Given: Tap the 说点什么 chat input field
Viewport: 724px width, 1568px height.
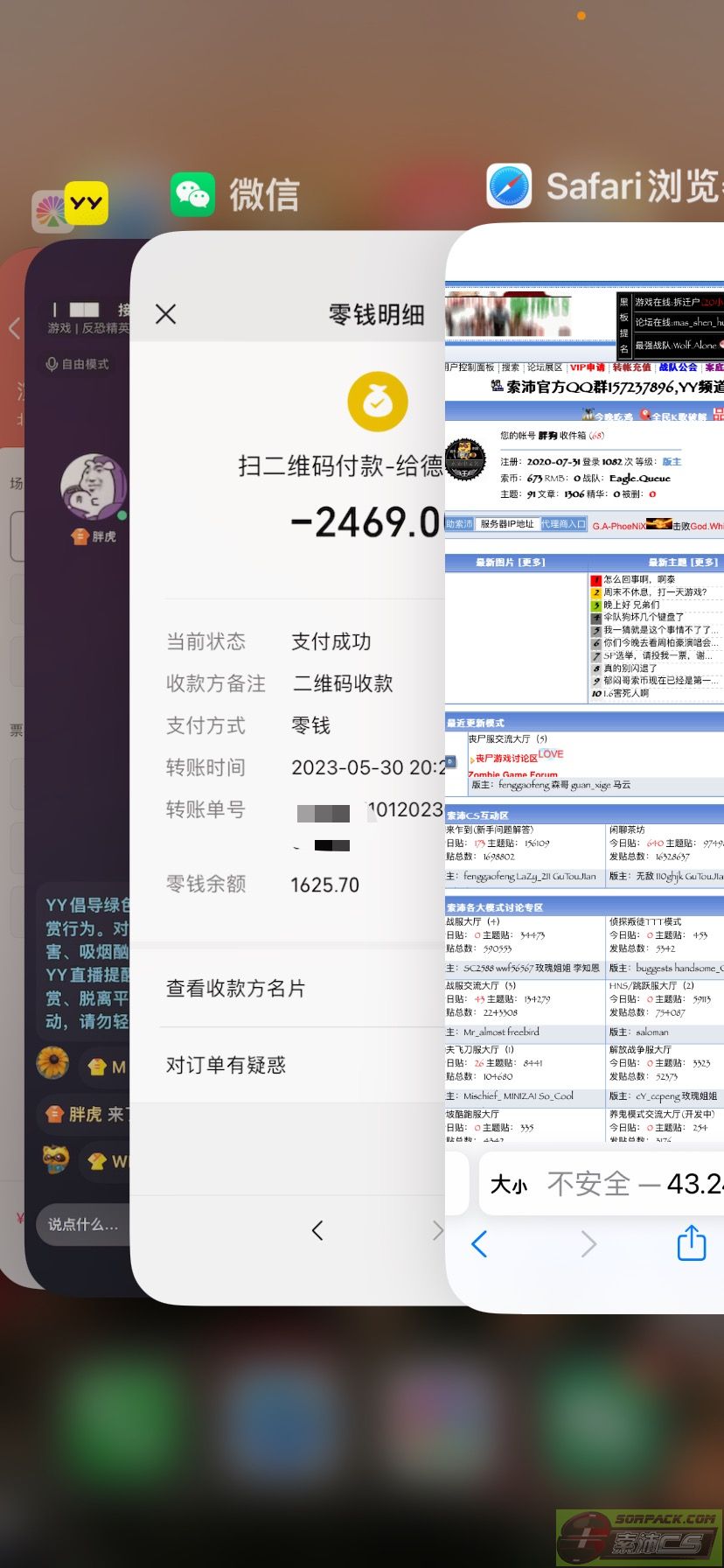Looking at the screenshot, I should pyautogui.click(x=83, y=1224).
